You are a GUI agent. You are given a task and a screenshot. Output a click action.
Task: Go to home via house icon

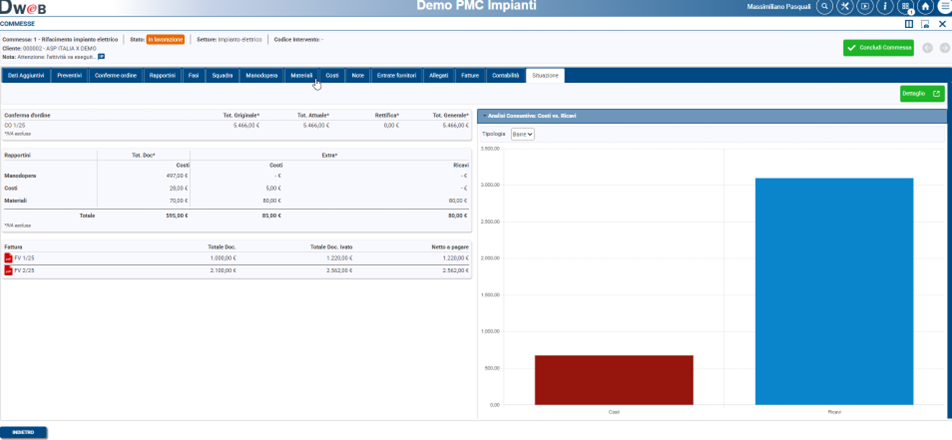[926, 7]
